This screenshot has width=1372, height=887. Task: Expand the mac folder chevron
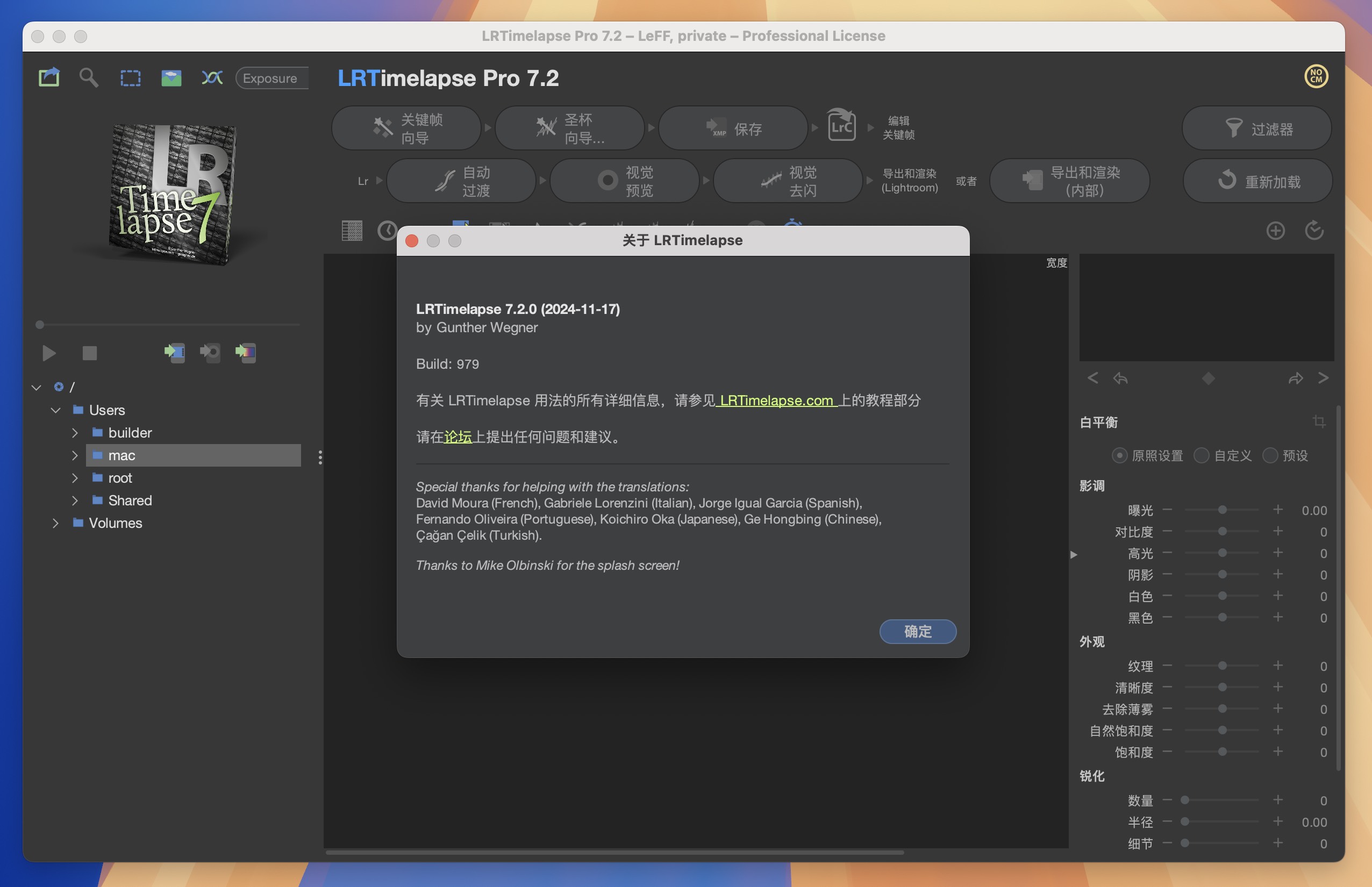(x=75, y=455)
